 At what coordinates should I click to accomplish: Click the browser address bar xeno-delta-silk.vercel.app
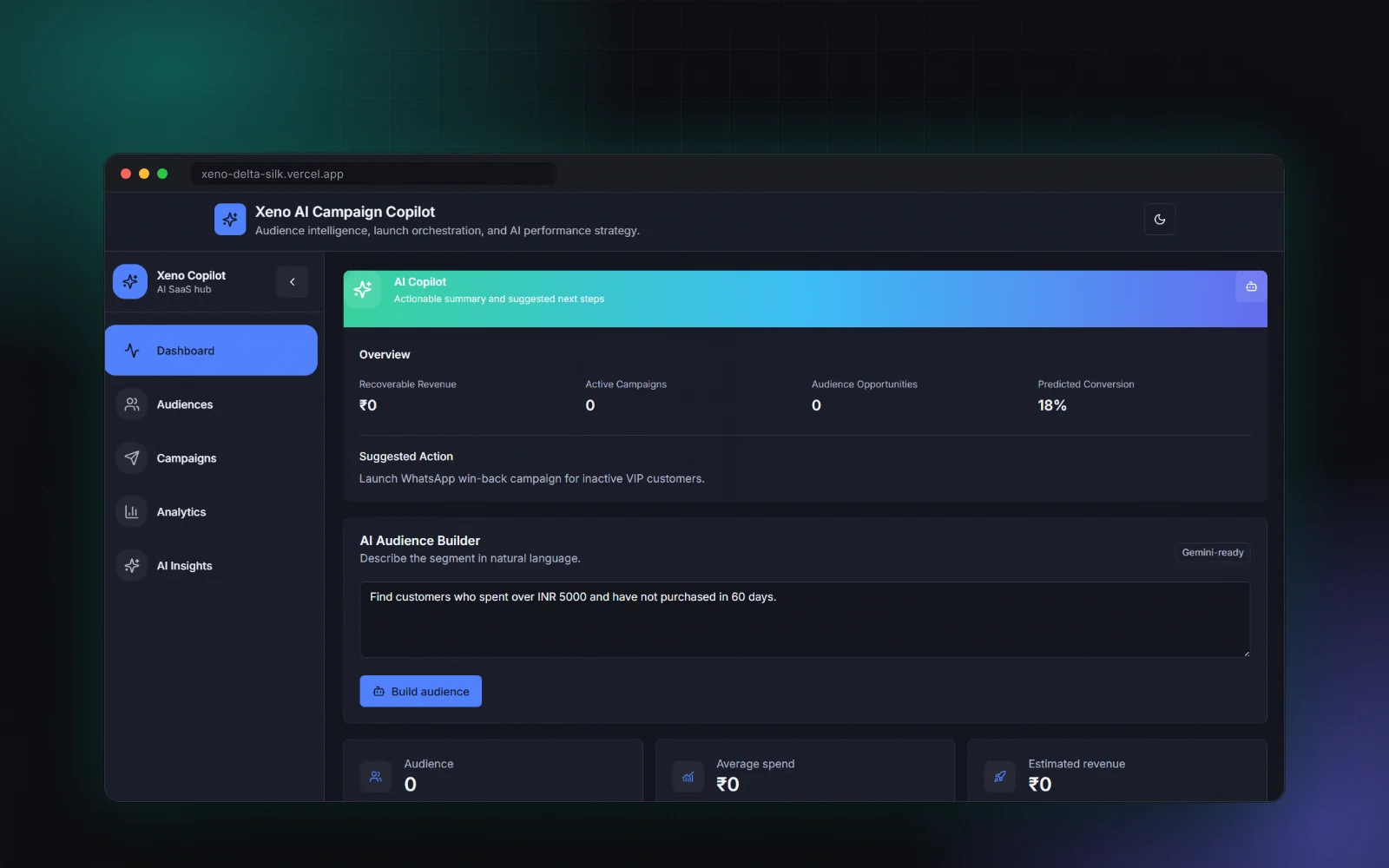click(373, 174)
